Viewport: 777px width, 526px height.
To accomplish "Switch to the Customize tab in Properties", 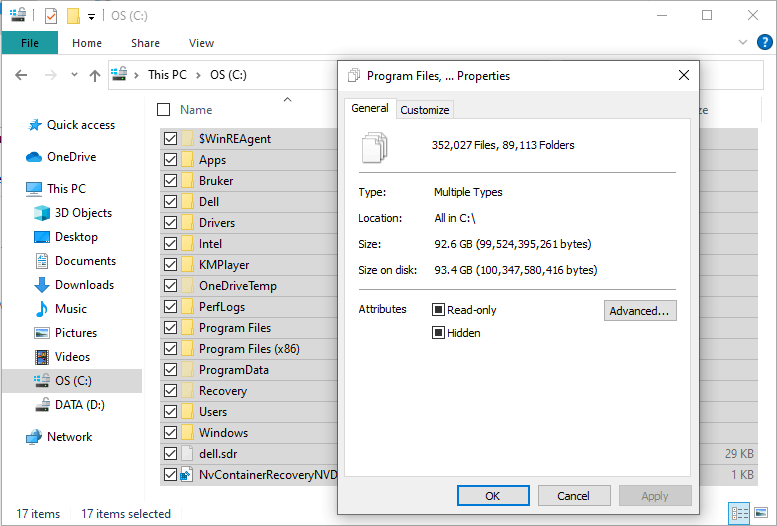I will (425, 110).
